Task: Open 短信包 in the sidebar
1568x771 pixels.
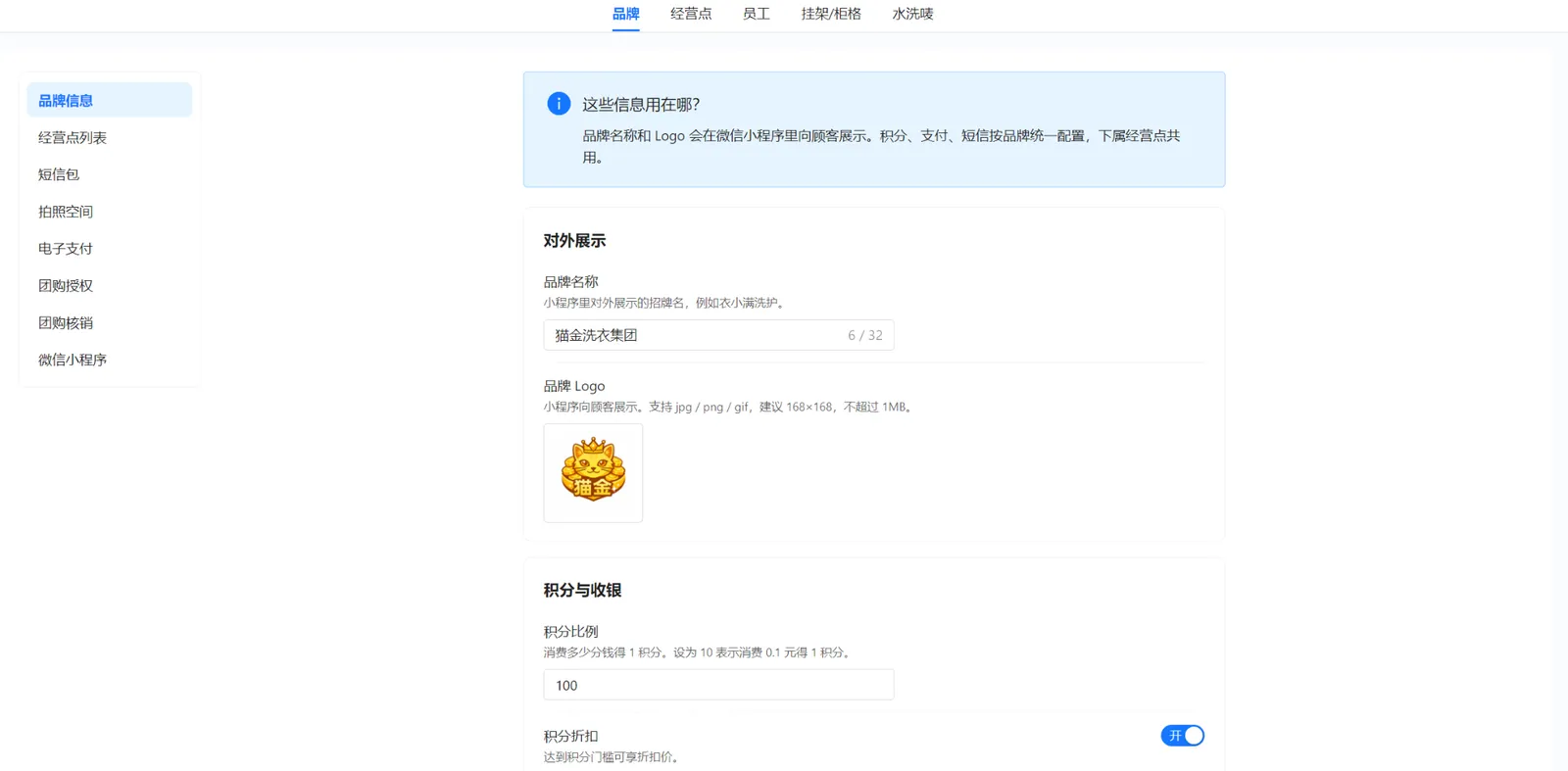Action: click(x=109, y=174)
